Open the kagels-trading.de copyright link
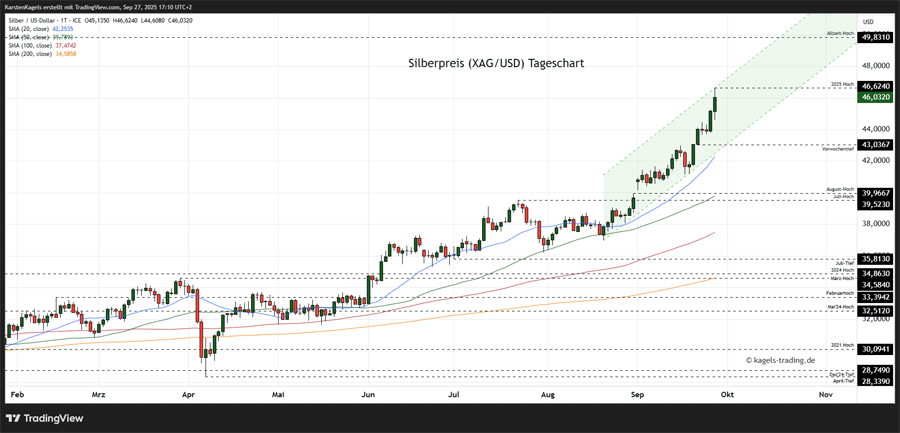Screen dimensions: 900x433 [780, 360]
